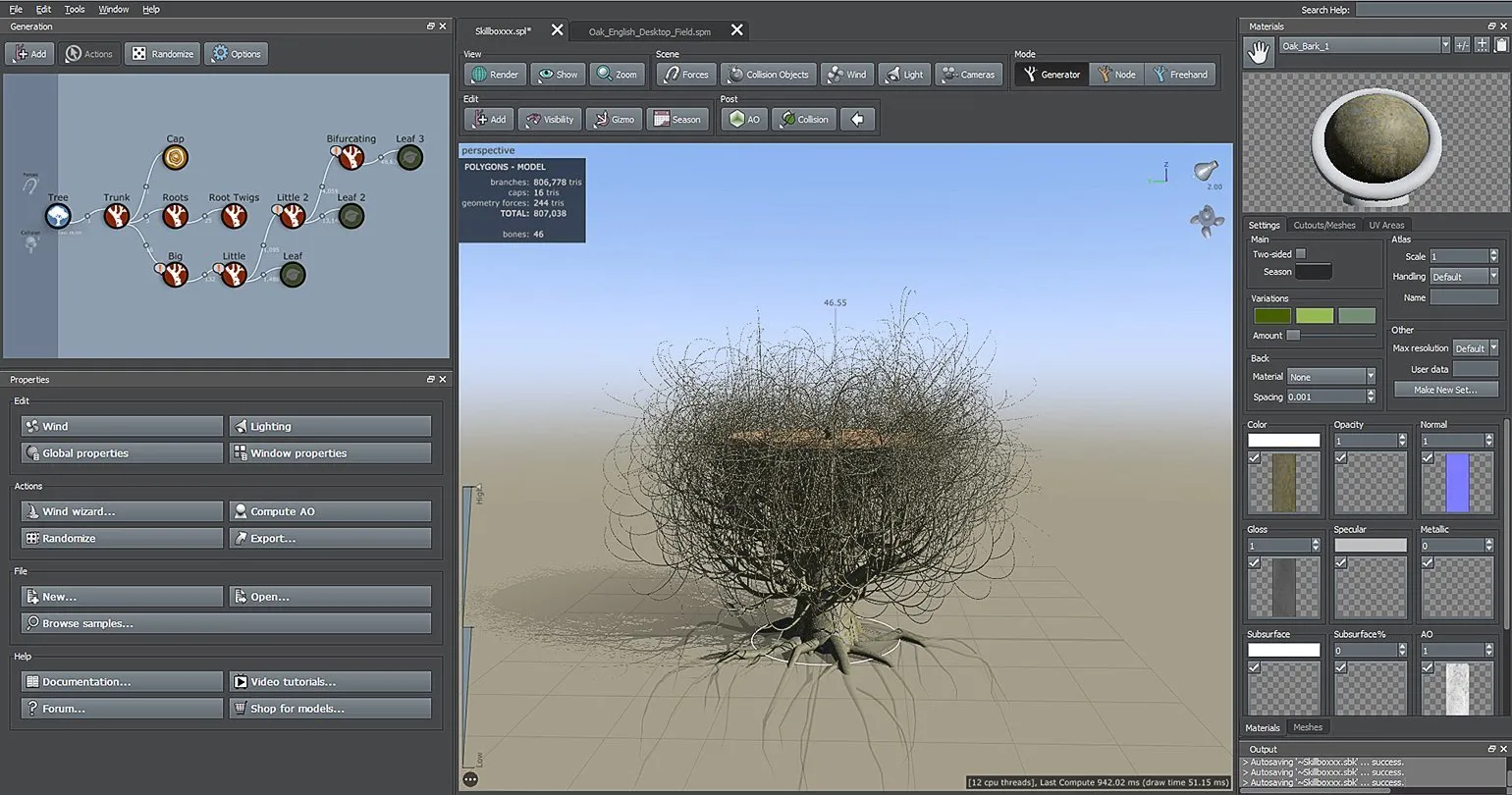Click the Render toolbar button
The height and width of the screenshot is (795, 1512).
[x=495, y=75]
